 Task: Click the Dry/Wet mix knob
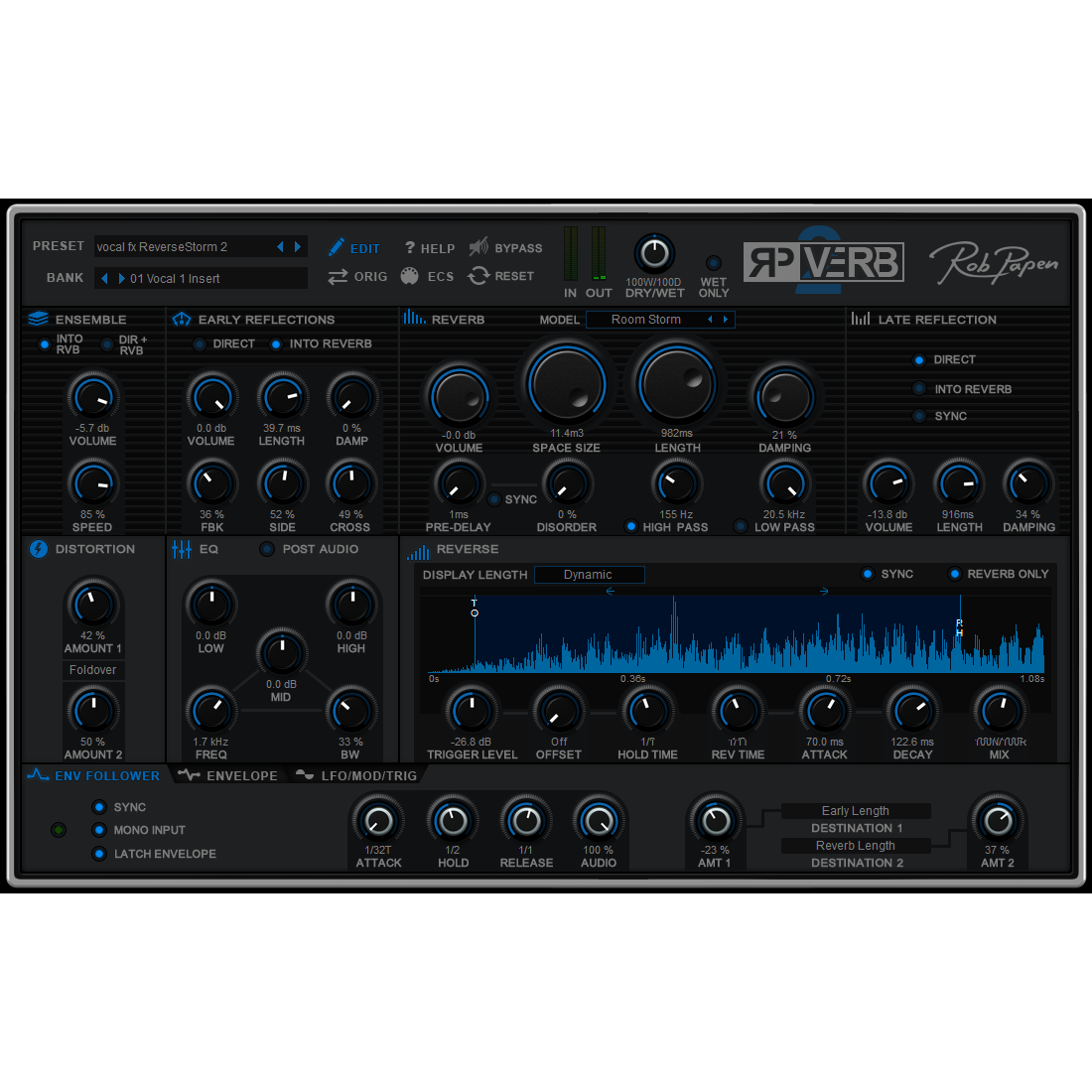653,254
